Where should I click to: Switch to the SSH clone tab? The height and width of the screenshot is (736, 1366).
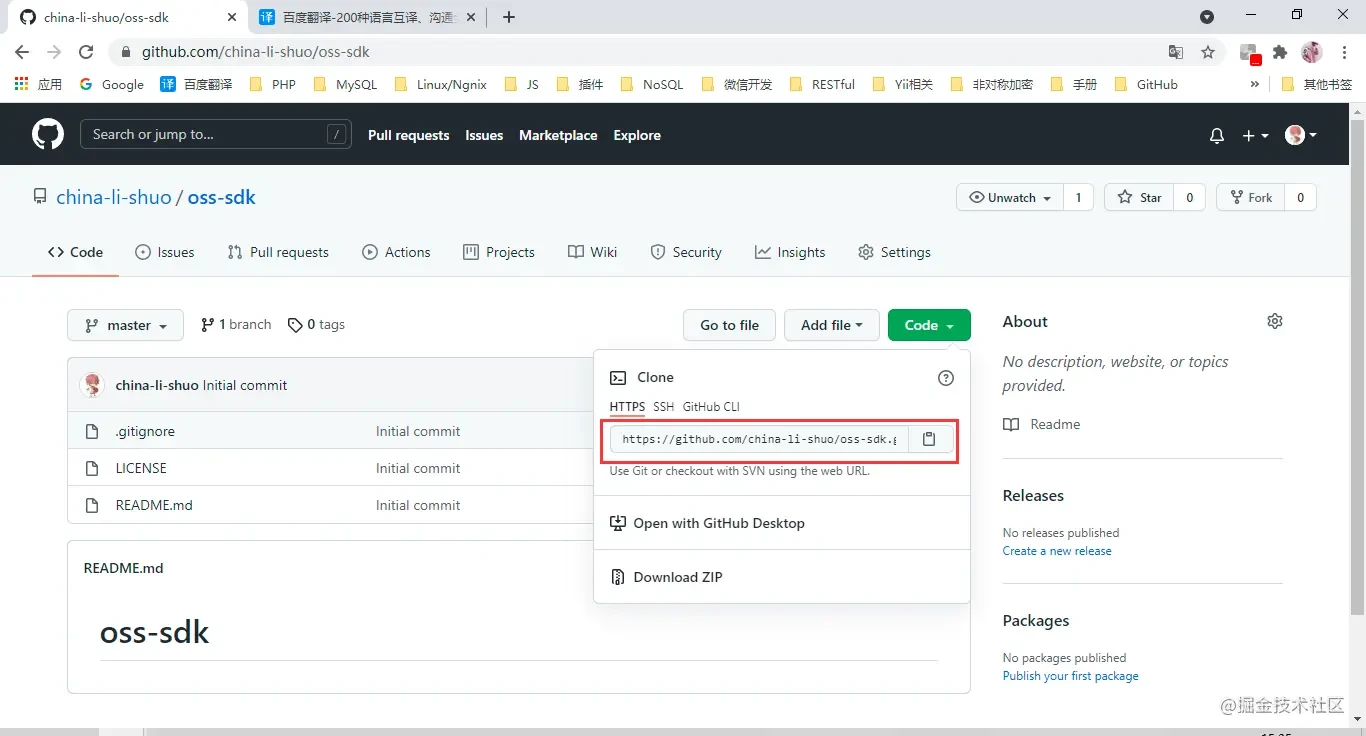click(x=663, y=407)
